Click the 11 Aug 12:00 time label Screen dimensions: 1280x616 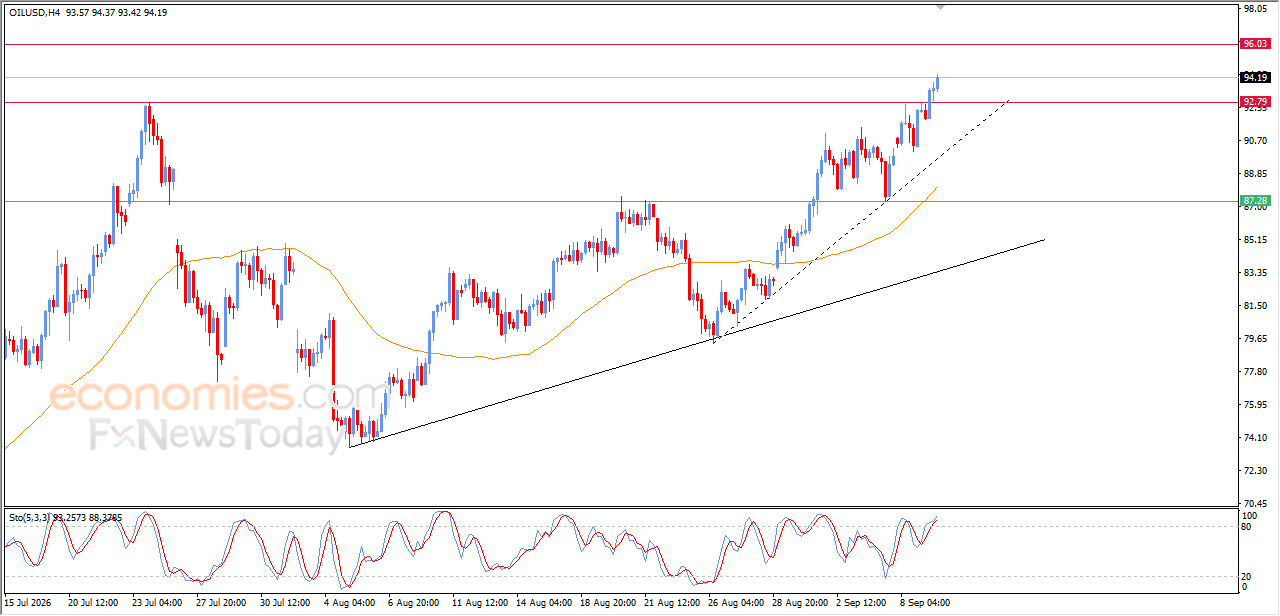pos(478,603)
